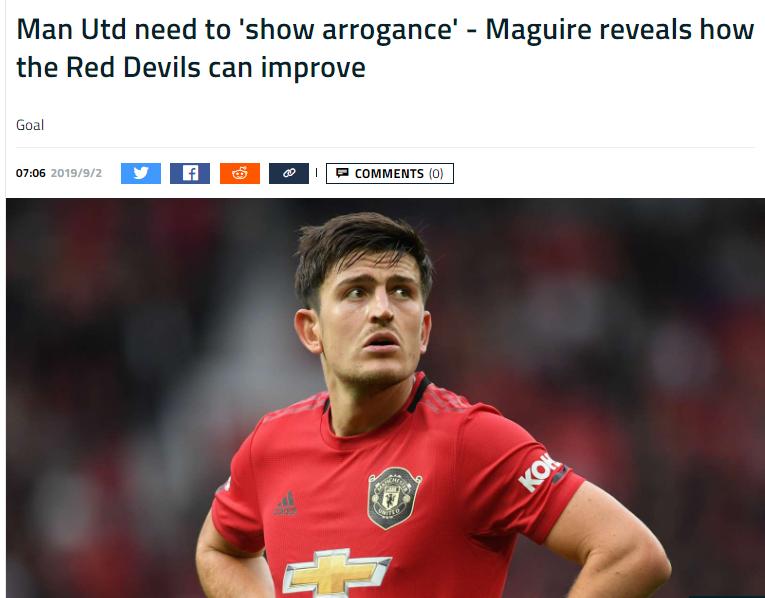Share the article on Reddit
The image size is (765, 598).
click(x=240, y=173)
